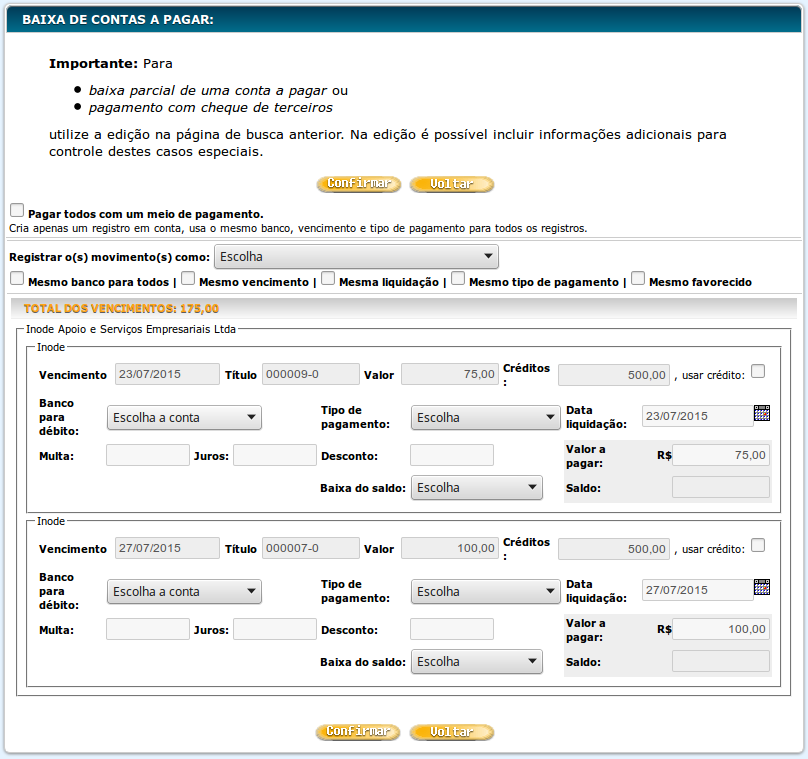Click the top Confirmar button
808x759 pixels.
click(358, 185)
